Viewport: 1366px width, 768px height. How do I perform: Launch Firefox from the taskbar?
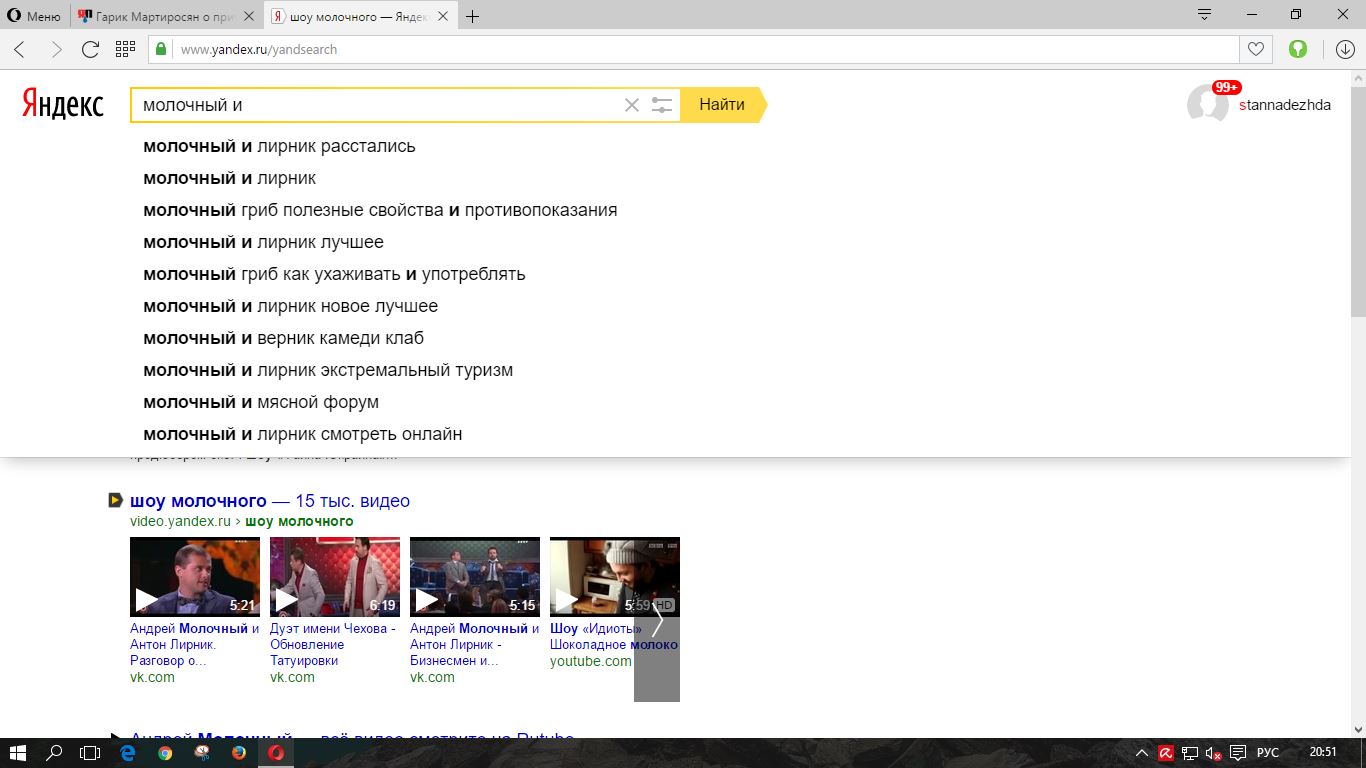(239, 753)
